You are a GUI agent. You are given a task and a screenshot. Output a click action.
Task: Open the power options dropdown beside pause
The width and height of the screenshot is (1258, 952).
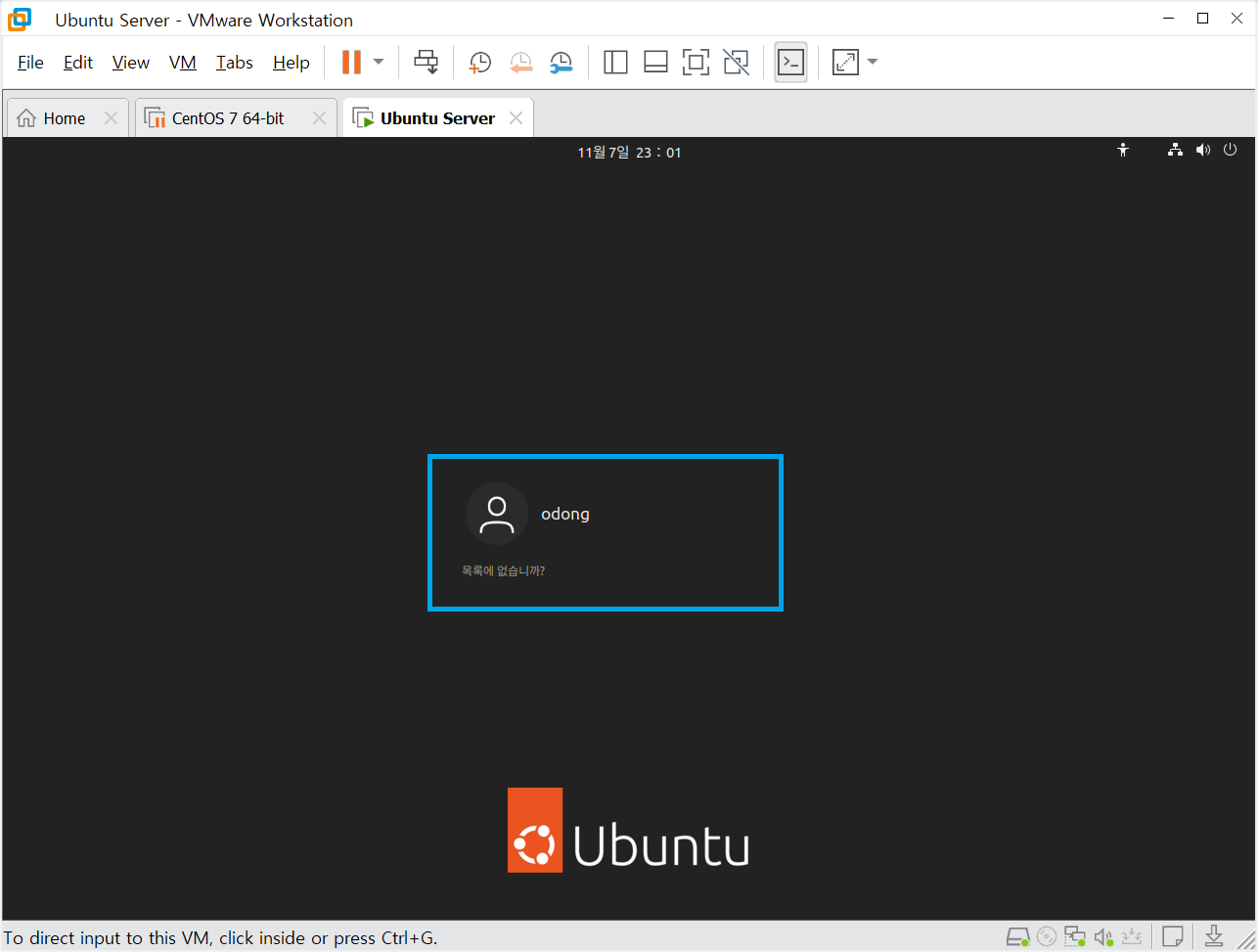pos(379,63)
